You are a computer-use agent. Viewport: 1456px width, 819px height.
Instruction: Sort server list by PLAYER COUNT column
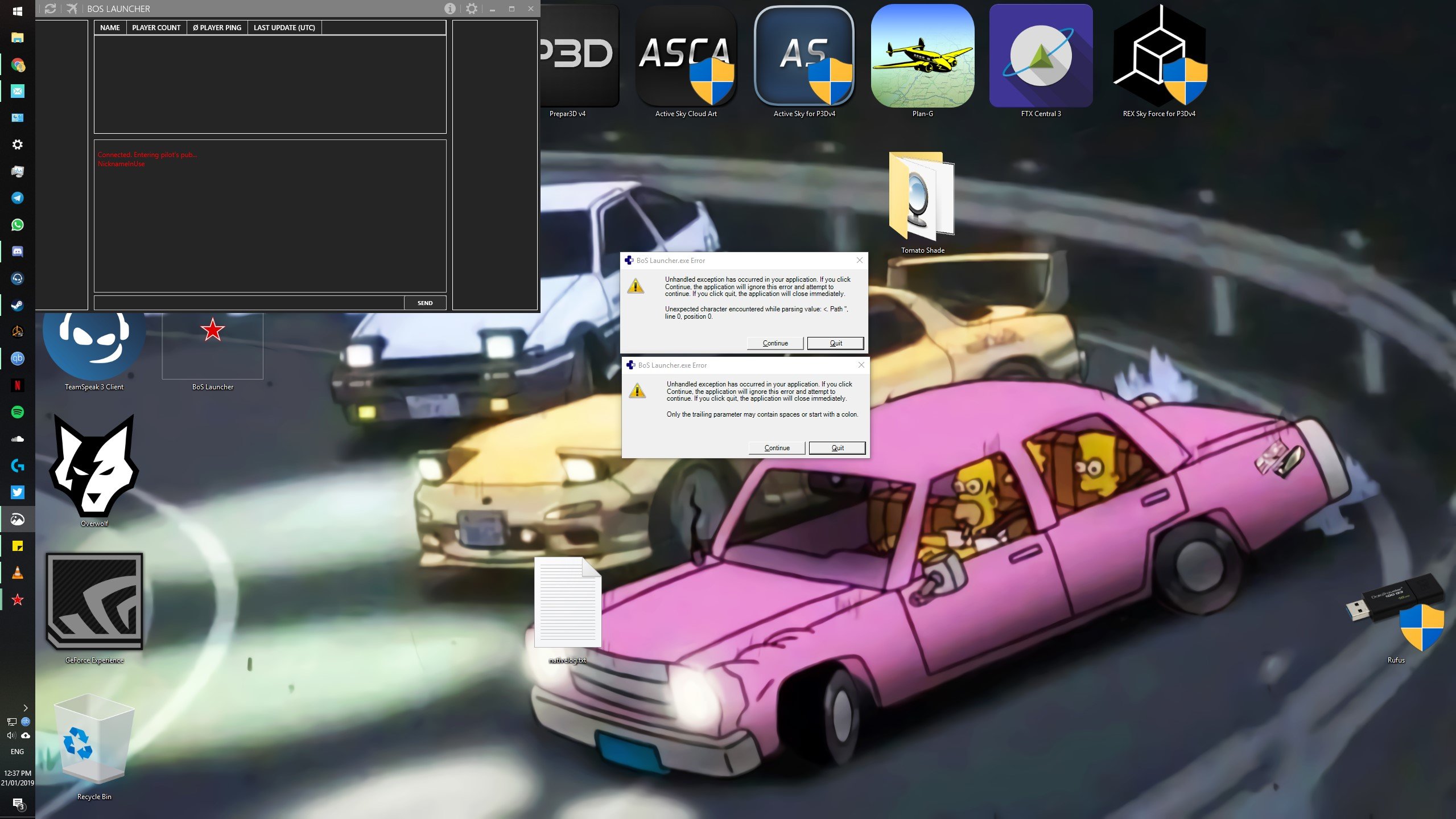156,27
